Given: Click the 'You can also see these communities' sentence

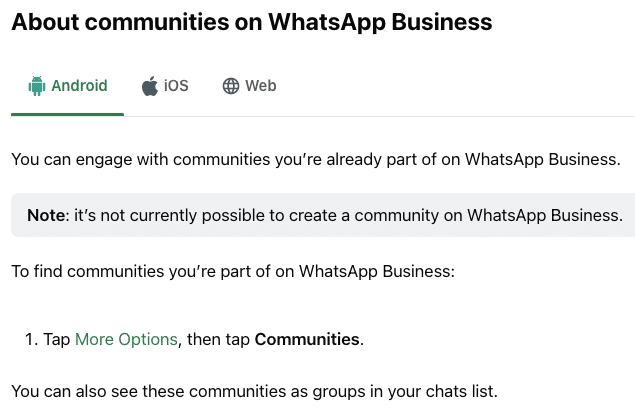Looking at the screenshot, I should (254, 391).
